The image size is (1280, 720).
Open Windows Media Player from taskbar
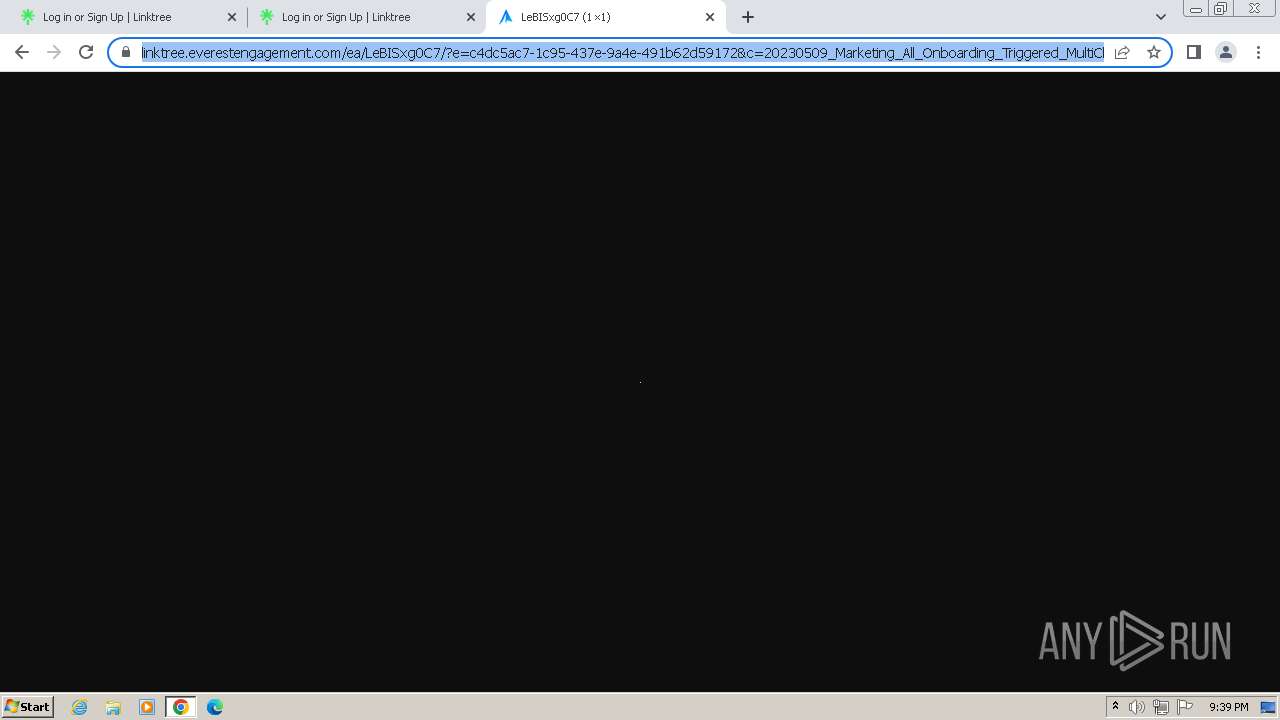tap(147, 707)
